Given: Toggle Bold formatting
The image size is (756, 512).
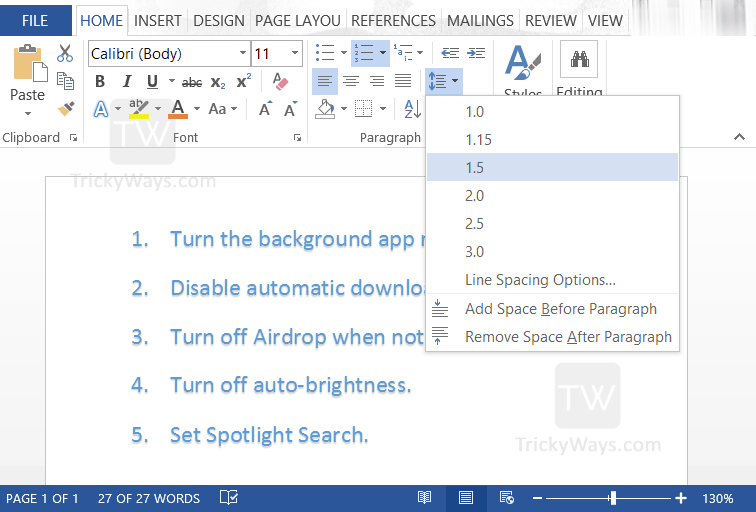Looking at the screenshot, I should 100,81.
